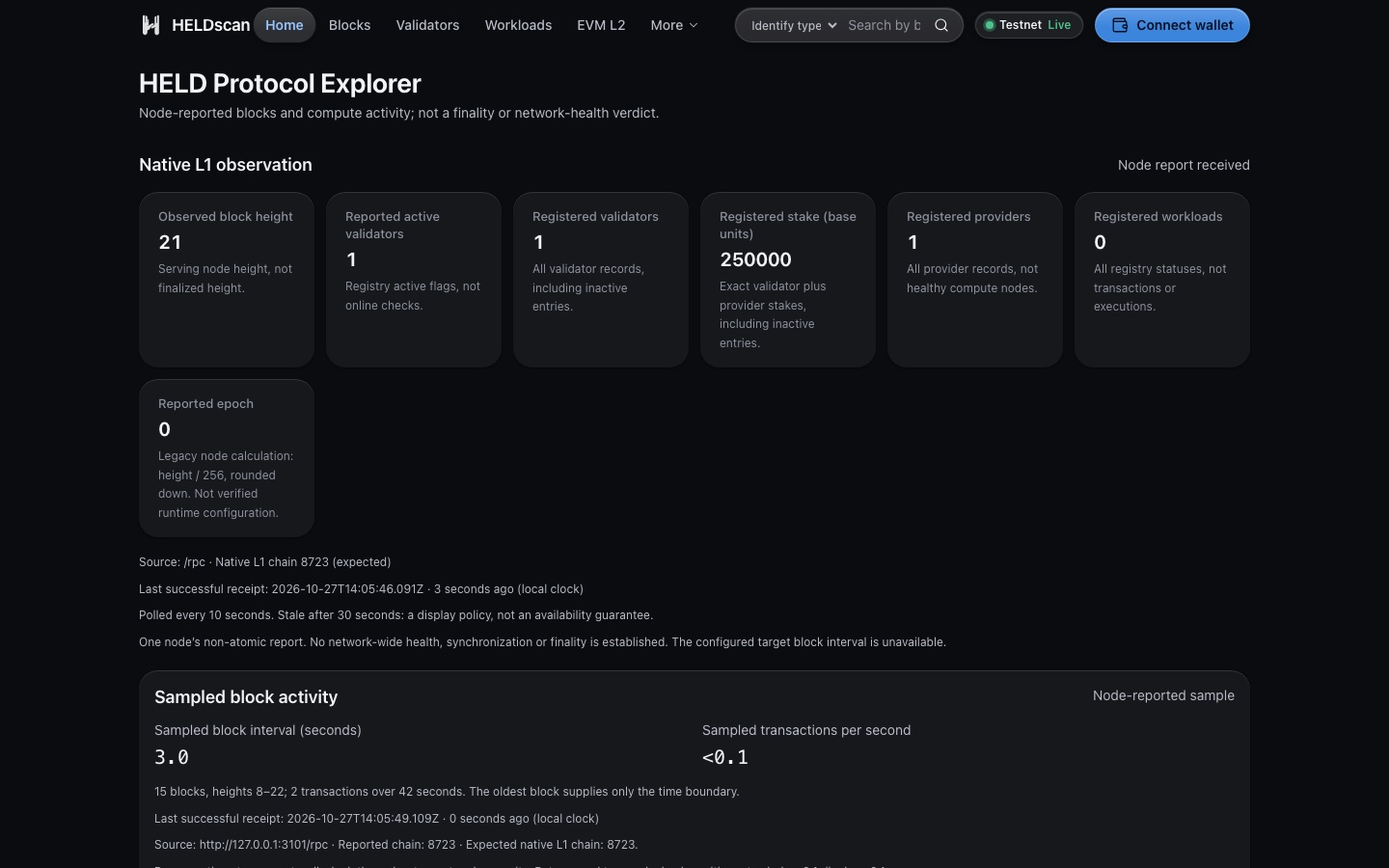Navigate to Workloads
The image size is (1389, 868).
tap(518, 25)
